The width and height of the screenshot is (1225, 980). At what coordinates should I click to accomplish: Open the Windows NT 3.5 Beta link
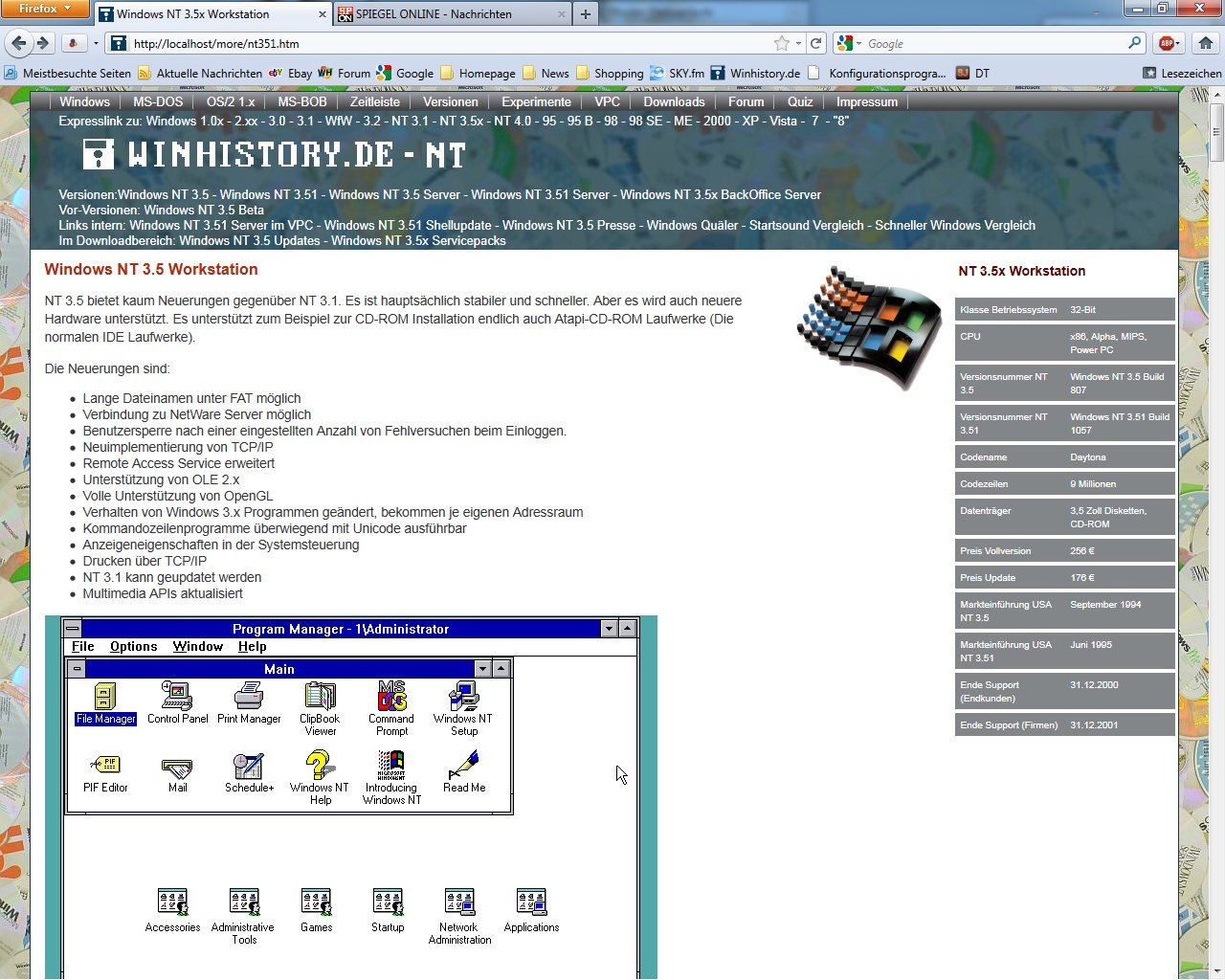[204, 210]
